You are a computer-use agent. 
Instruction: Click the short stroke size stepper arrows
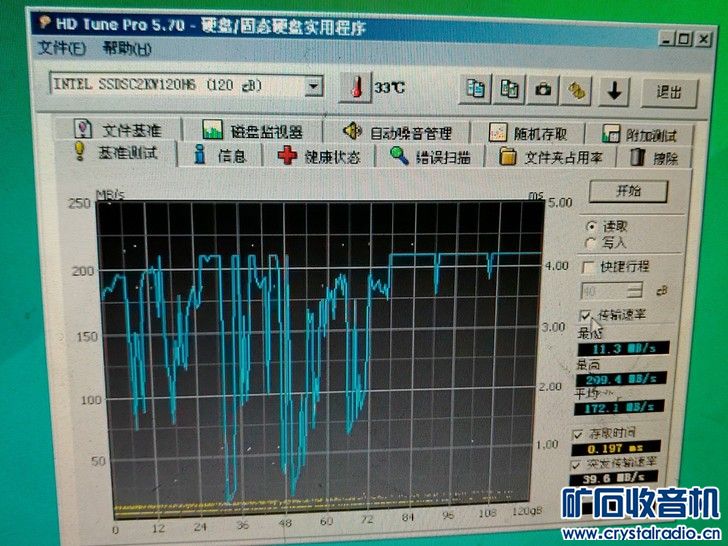[634, 291]
